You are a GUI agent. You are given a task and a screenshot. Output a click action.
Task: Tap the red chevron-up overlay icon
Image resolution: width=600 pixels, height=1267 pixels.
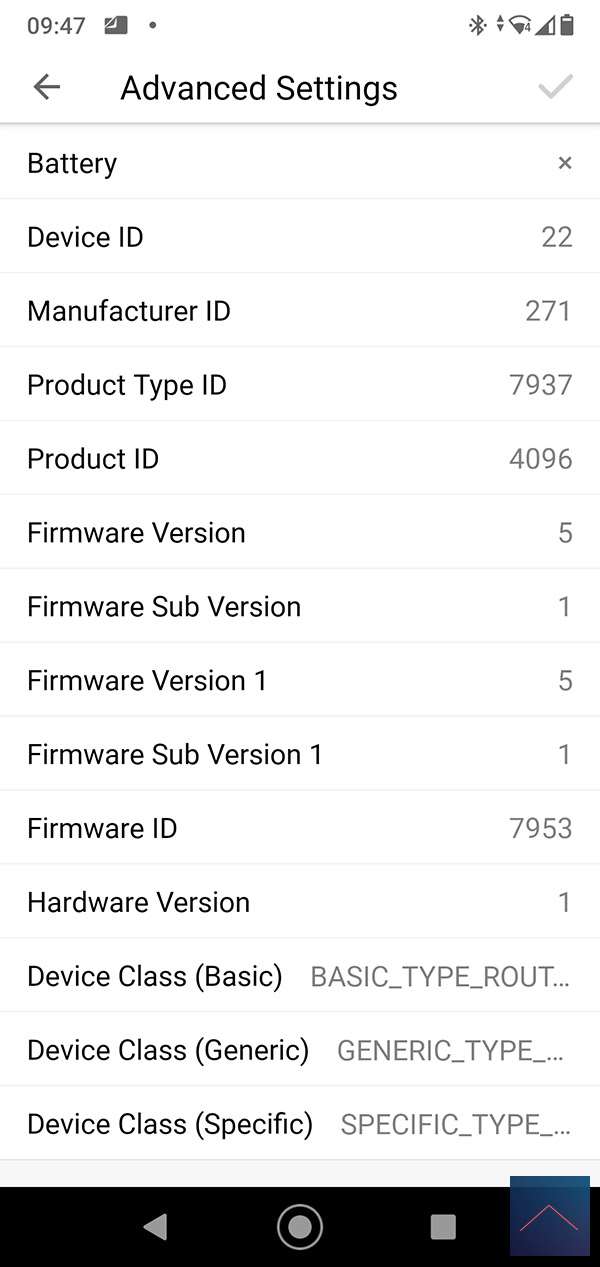point(549,1216)
